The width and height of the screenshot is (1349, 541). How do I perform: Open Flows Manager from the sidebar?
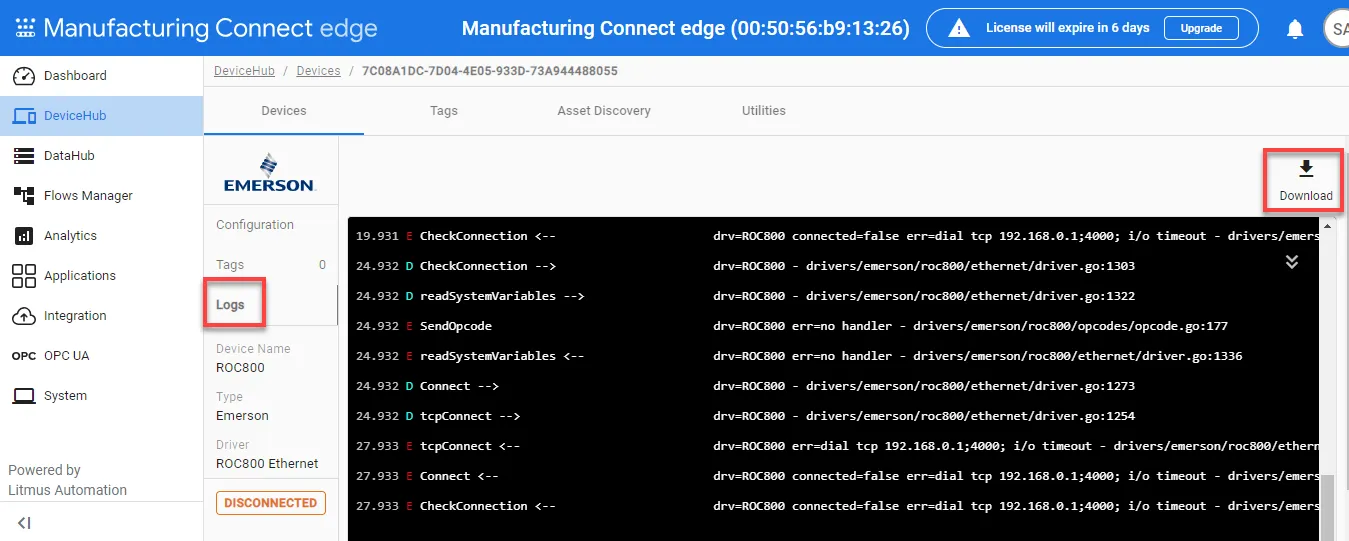102,196
